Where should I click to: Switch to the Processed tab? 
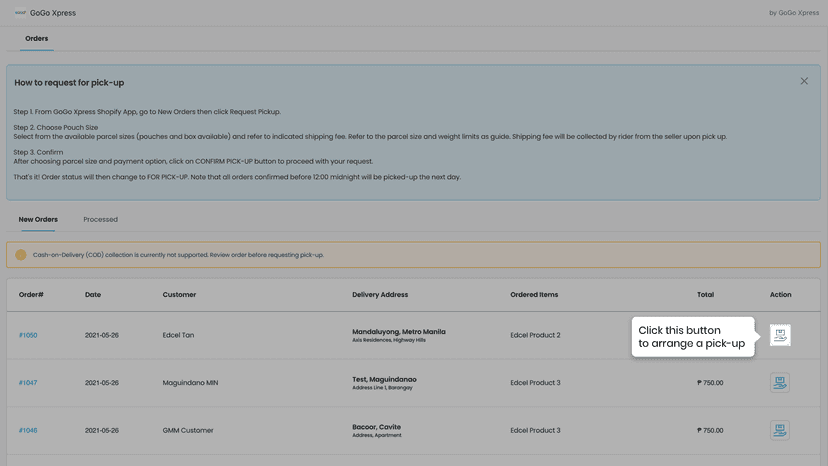coord(100,219)
